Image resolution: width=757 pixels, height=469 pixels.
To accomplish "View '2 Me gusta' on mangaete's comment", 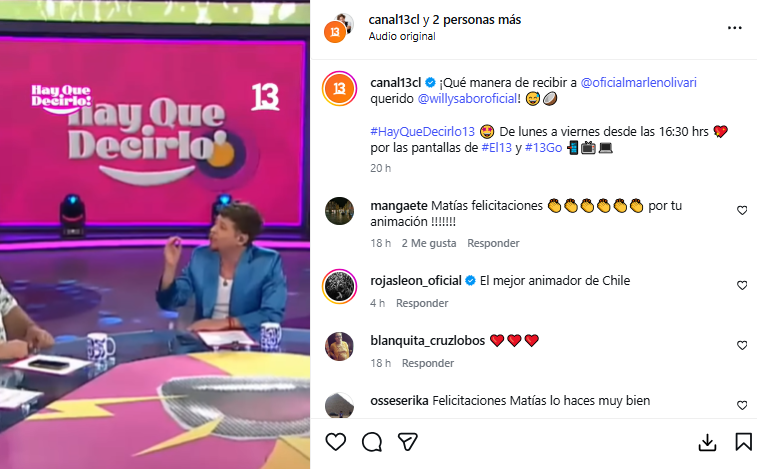I will click(429, 243).
